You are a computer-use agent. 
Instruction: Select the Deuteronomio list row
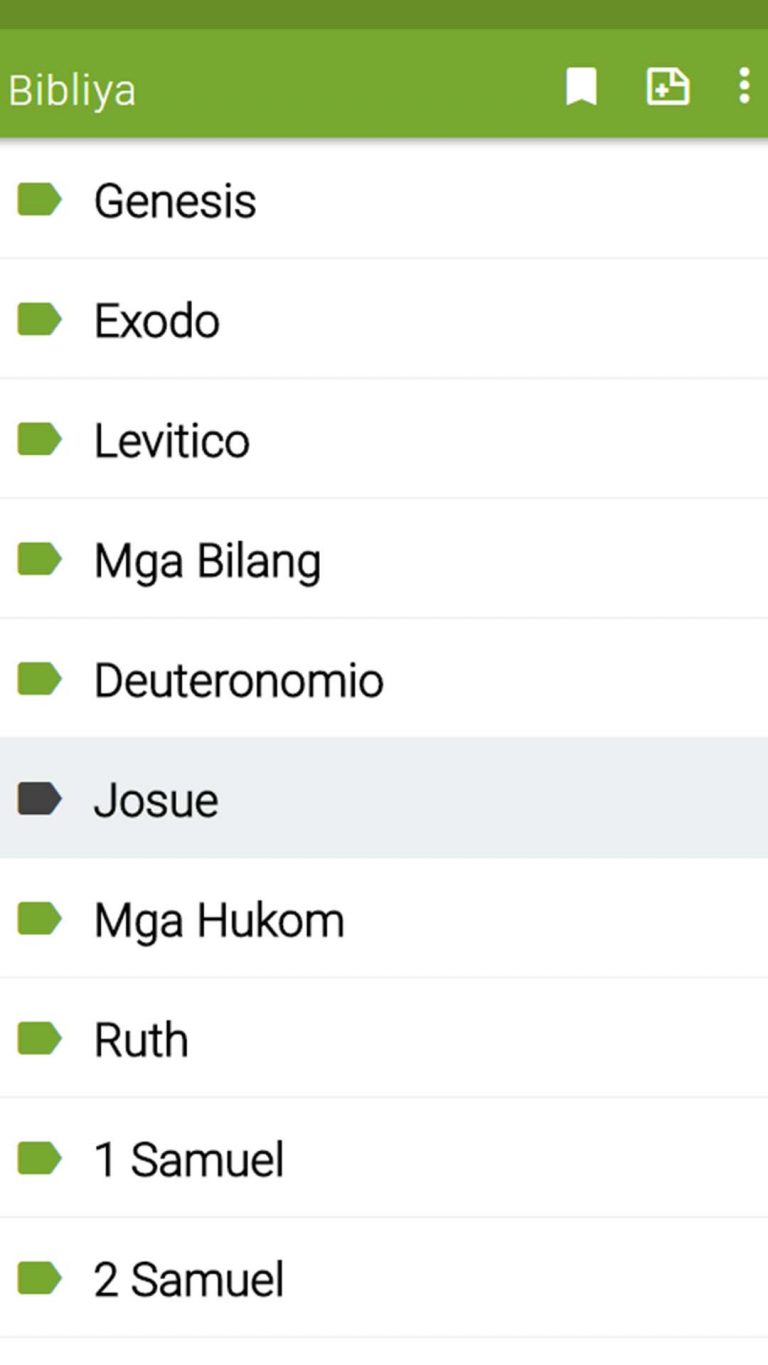pyautogui.click(x=238, y=679)
